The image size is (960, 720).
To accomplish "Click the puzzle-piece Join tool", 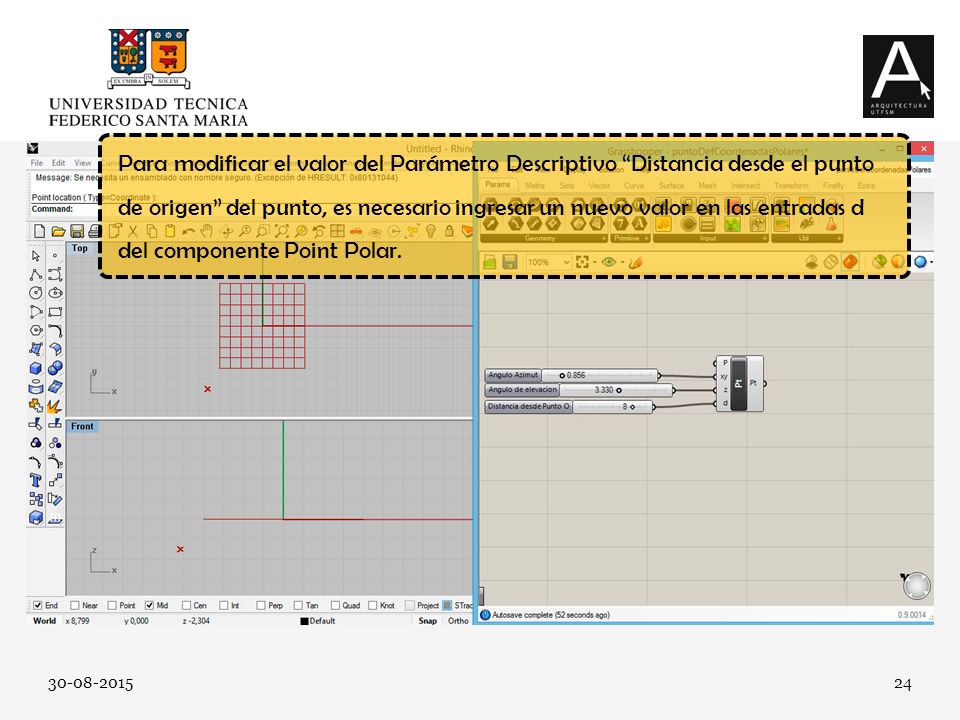I will [x=36, y=405].
